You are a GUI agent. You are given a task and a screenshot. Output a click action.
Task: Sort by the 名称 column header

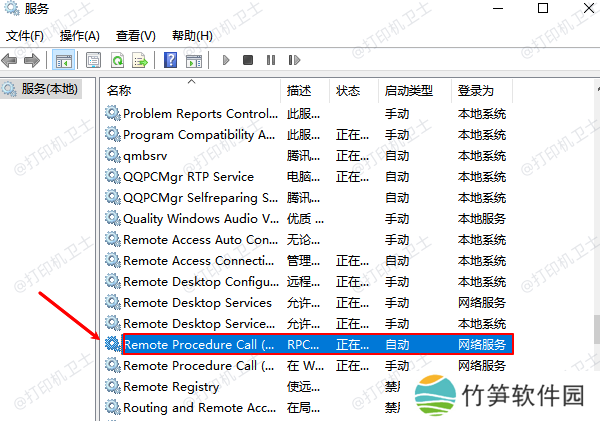tap(119, 90)
